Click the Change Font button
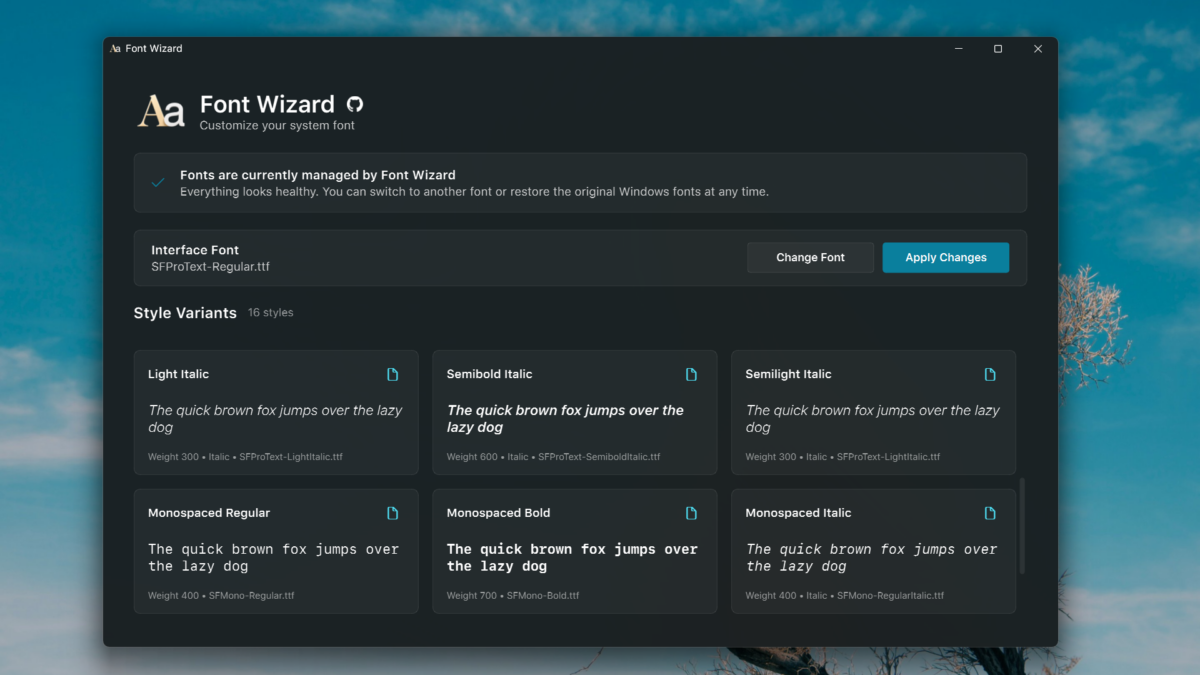Image resolution: width=1200 pixels, height=675 pixels. 810,257
